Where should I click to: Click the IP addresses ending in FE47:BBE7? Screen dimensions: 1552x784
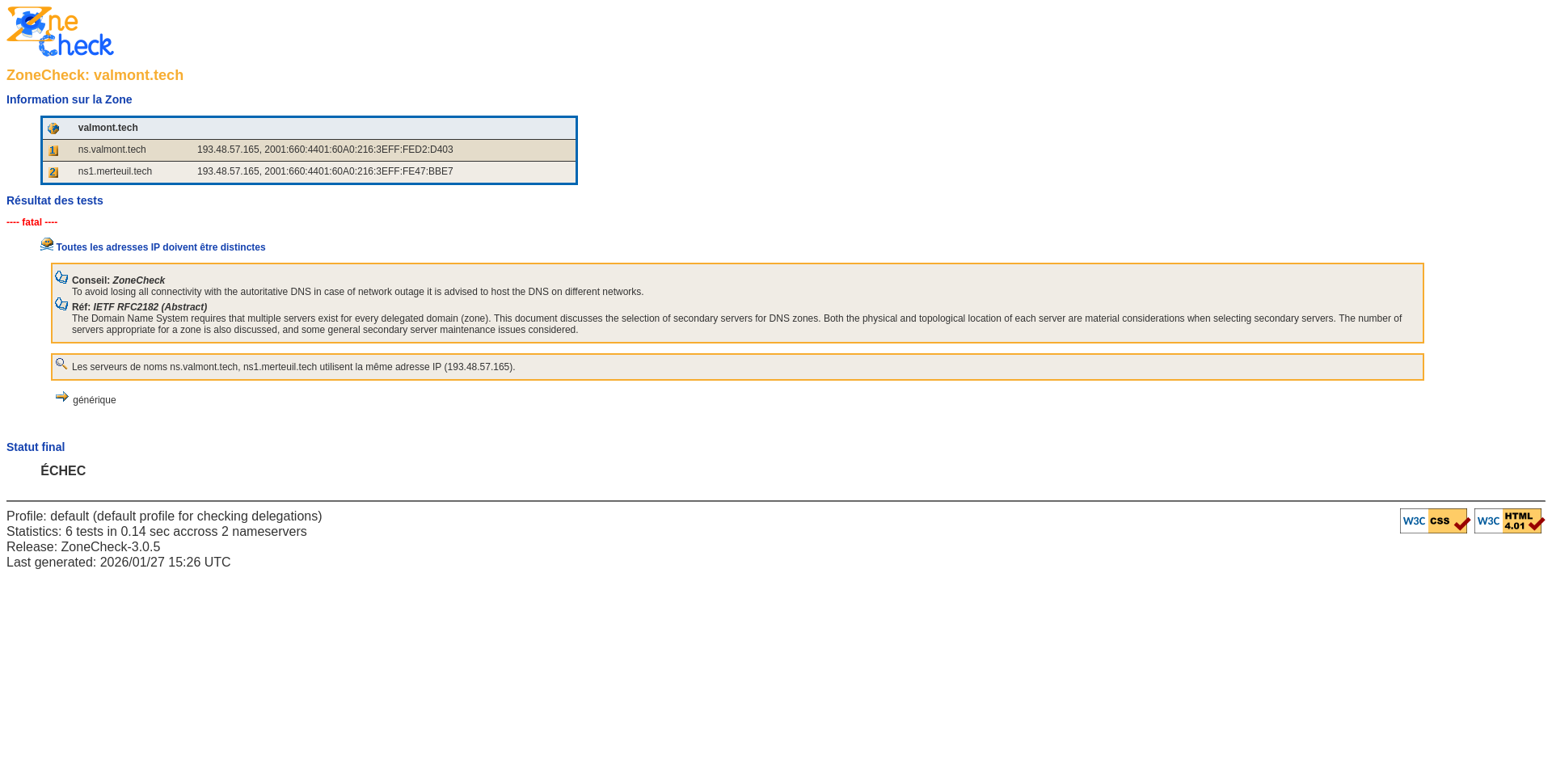pyautogui.click(x=325, y=171)
